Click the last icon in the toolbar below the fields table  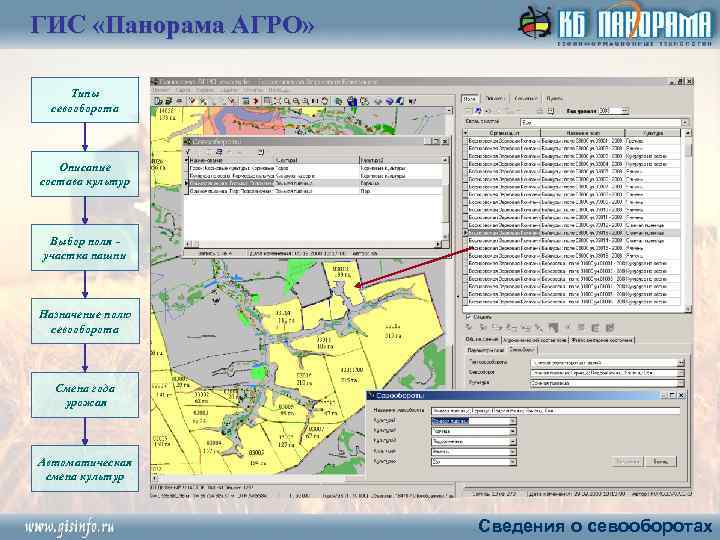point(610,327)
